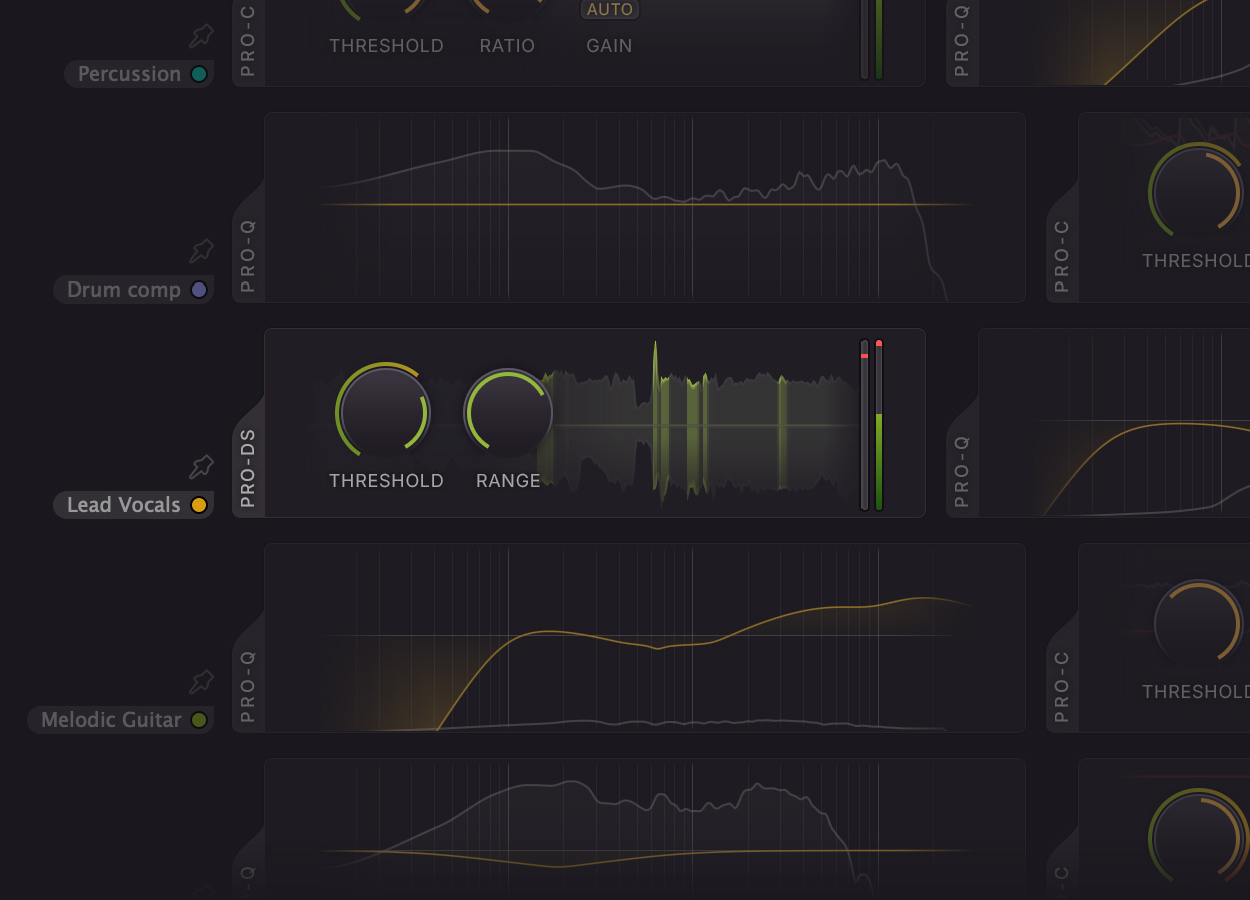
Task: Click the Drum comp Pro-C Threshold knob
Action: tap(1196, 193)
